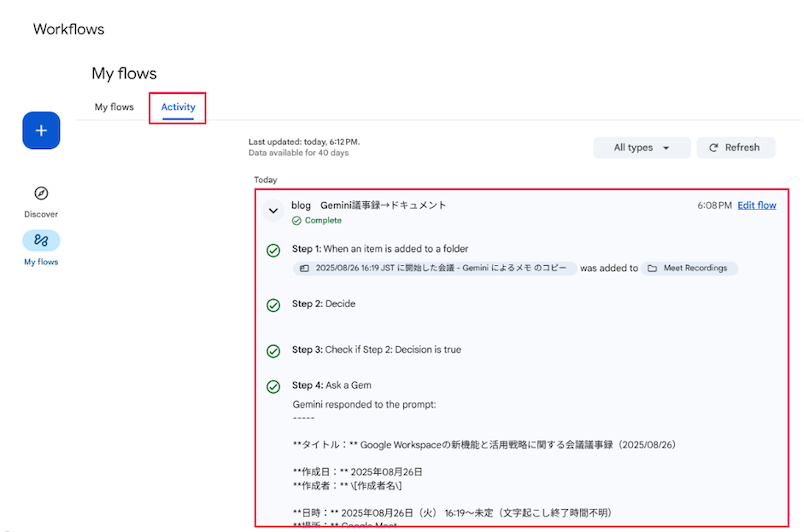Click the 作成日 2025年08月26日 line
Viewport: 804px width, 532px height.
coord(357,472)
